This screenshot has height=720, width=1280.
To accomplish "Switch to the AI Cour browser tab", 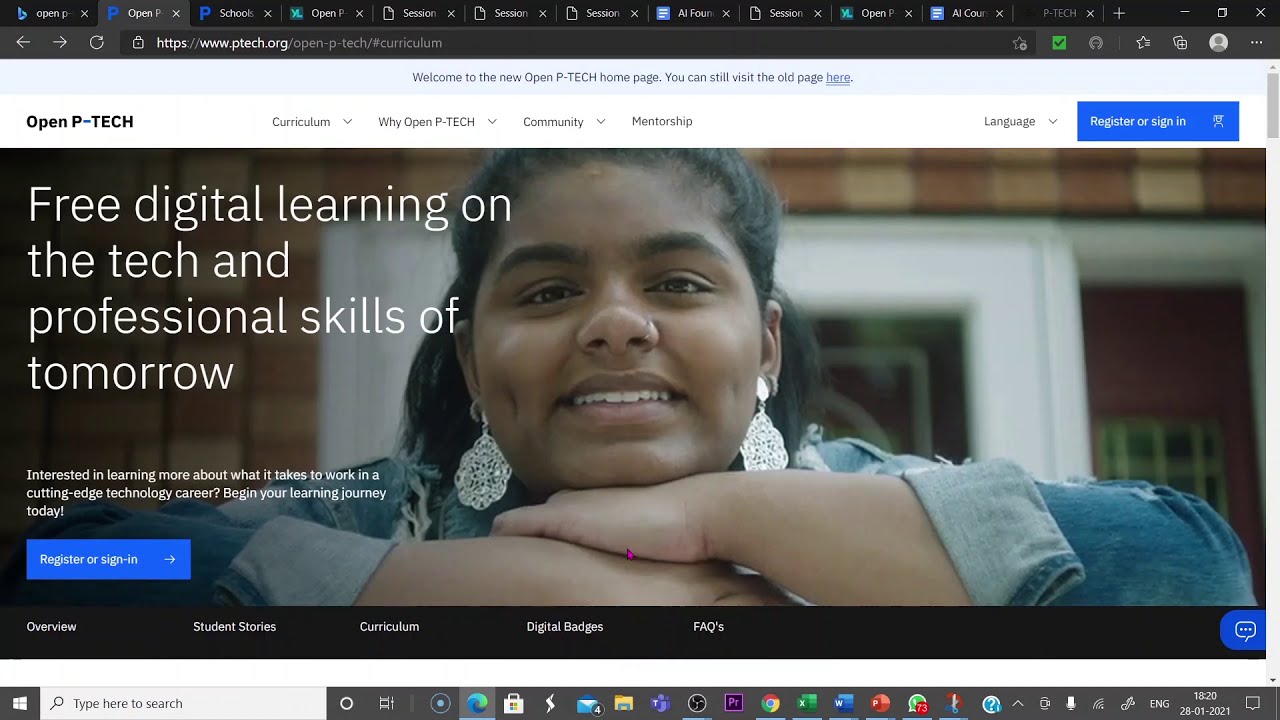I will click(968, 13).
